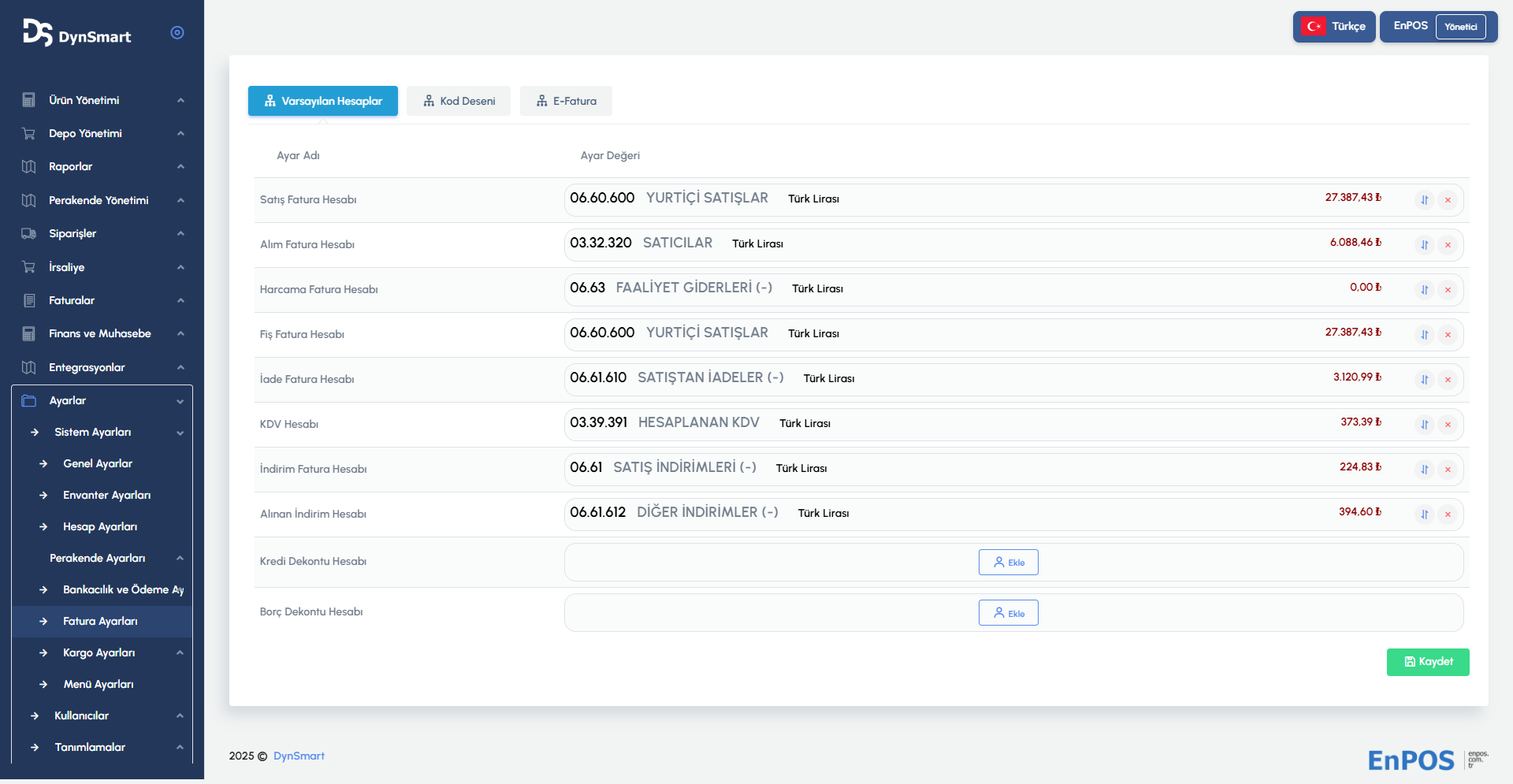Image resolution: width=1513 pixels, height=784 pixels.
Task: Click the swap icon for Satış Fatura Hesabı
Action: point(1424,200)
